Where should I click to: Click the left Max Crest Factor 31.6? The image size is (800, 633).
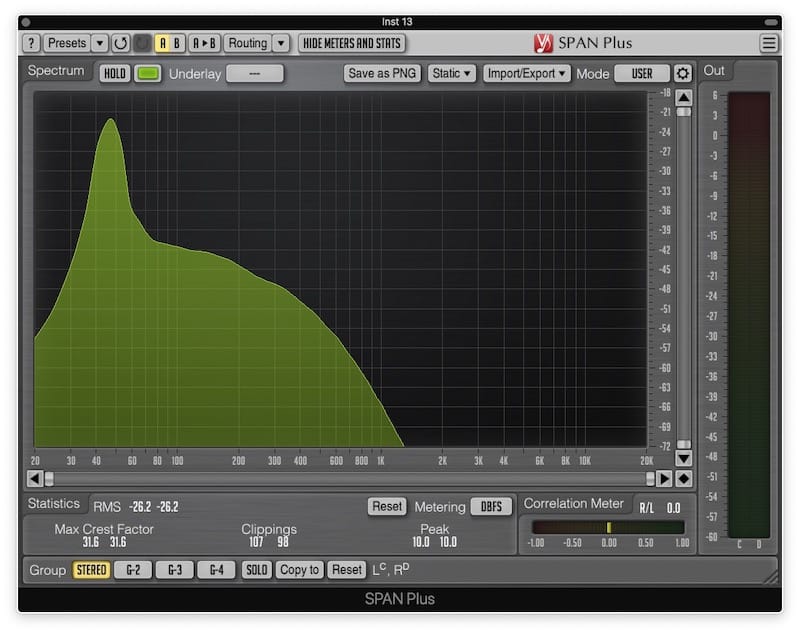[91, 542]
